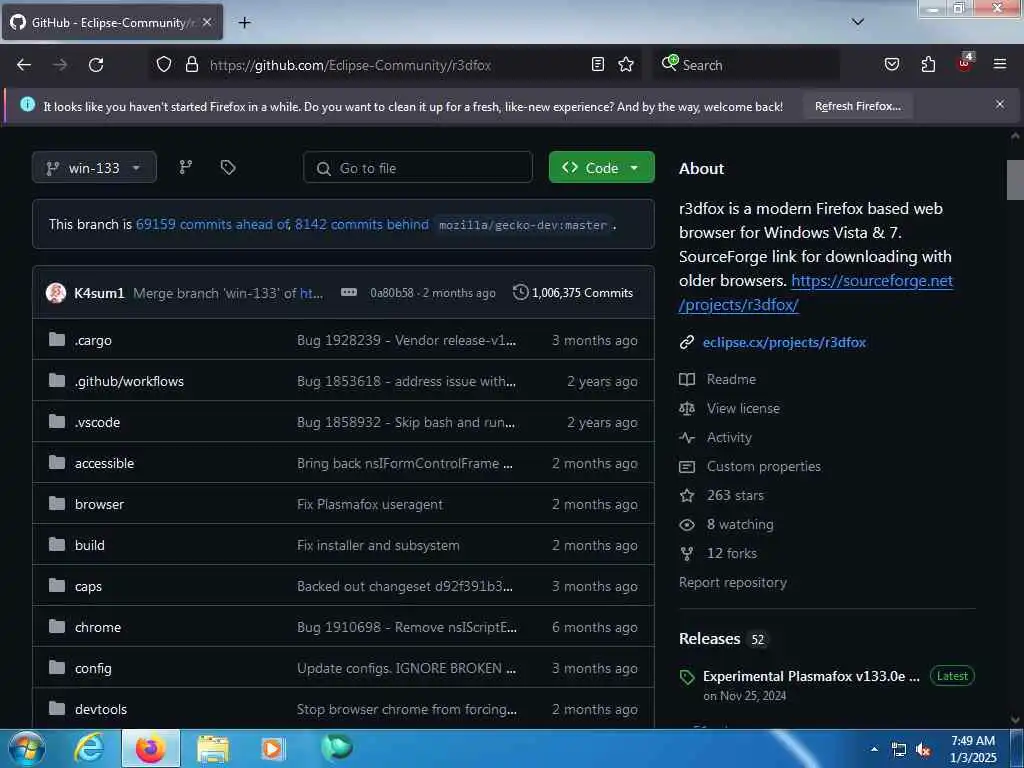Open the config folder
The height and width of the screenshot is (768, 1024).
(x=93, y=669)
